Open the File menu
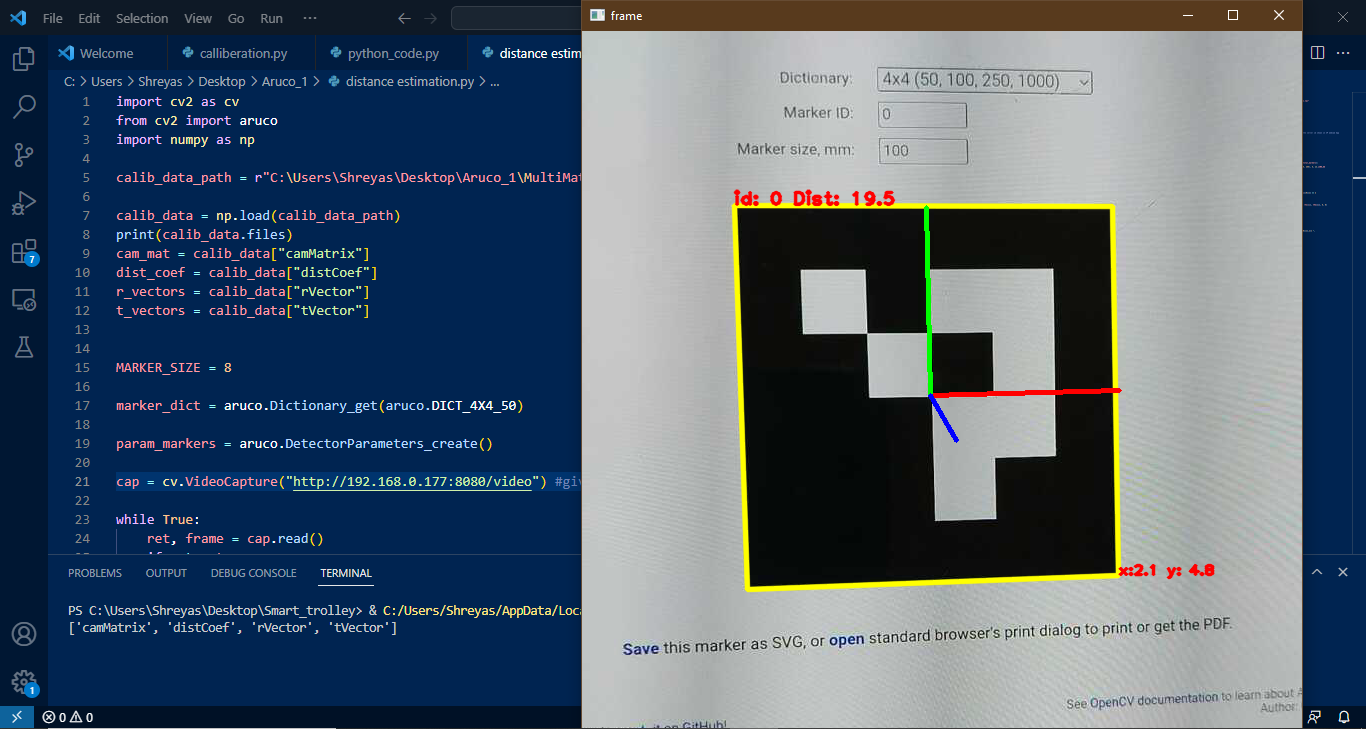The image size is (1366, 729). pyautogui.click(x=53, y=18)
